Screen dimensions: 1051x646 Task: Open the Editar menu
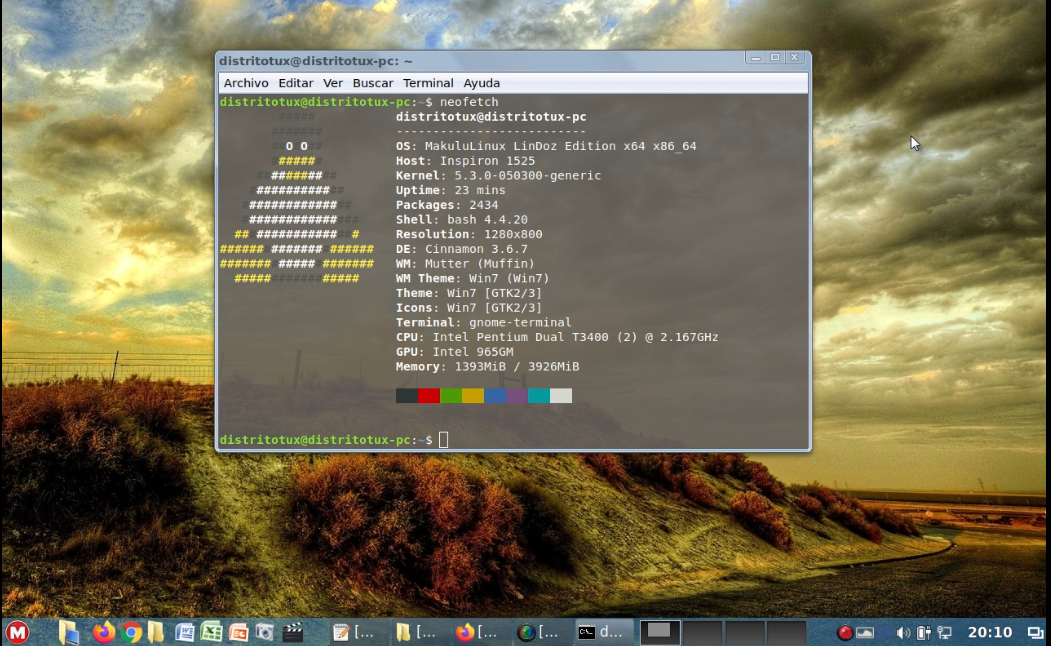pyautogui.click(x=296, y=83)
